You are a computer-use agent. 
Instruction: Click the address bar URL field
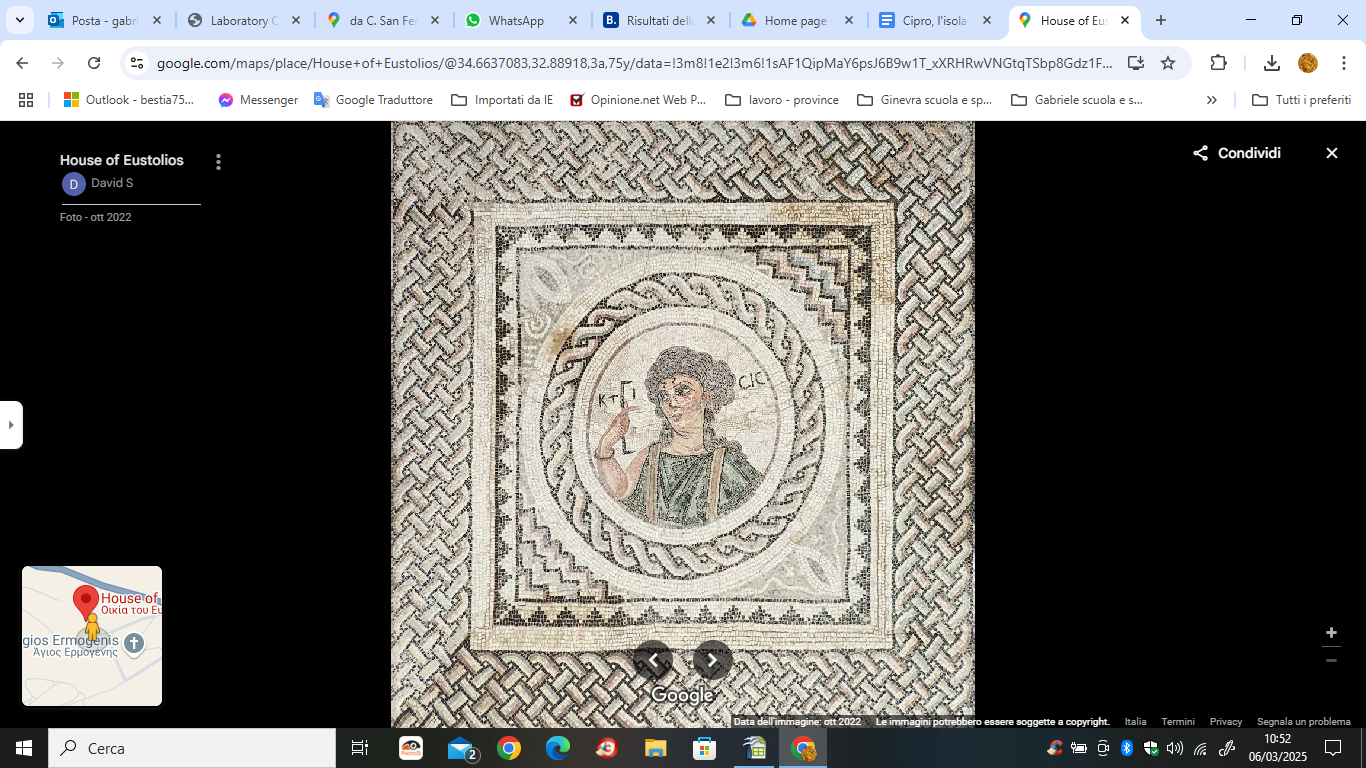634,63
